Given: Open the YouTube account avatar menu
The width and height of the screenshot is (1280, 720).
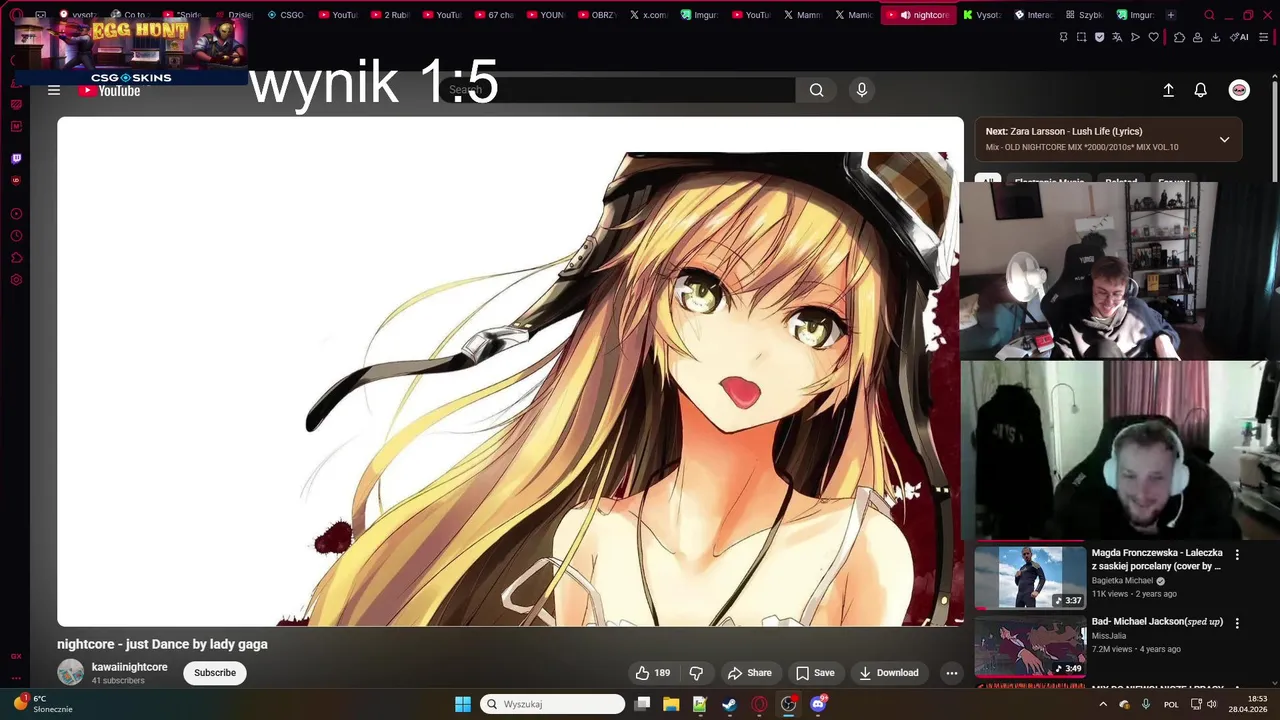Looking at the screenshot, I should click(1239, 90).
